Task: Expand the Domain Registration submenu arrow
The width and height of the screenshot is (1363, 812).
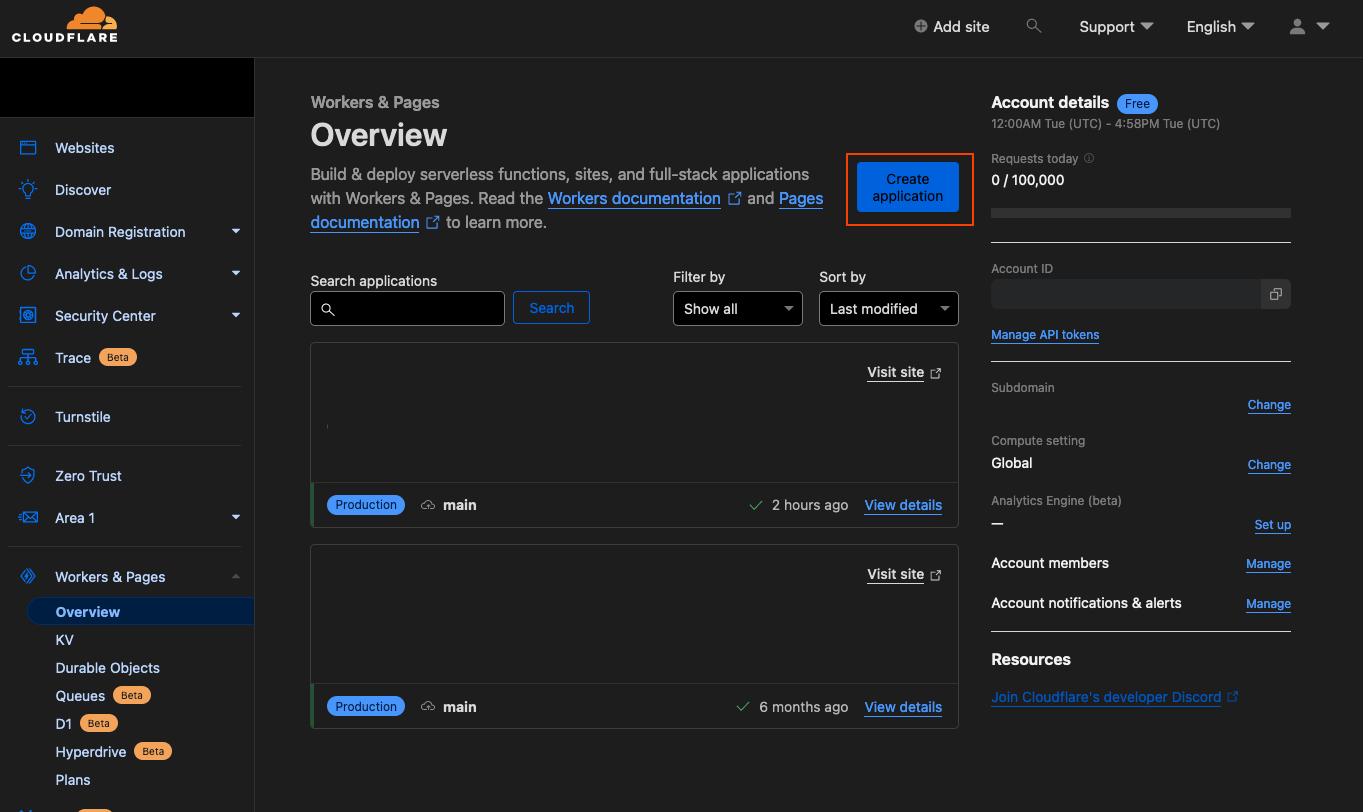Action: 236,232
